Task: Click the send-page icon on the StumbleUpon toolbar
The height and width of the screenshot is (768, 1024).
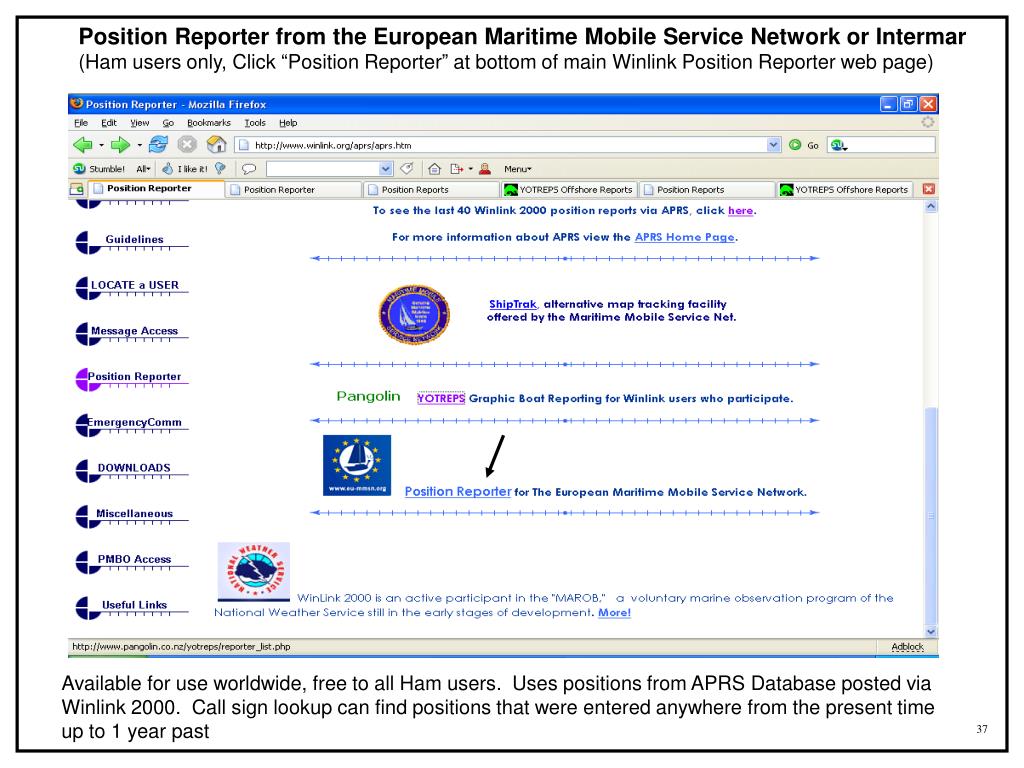Action: [x=456, y=169]
